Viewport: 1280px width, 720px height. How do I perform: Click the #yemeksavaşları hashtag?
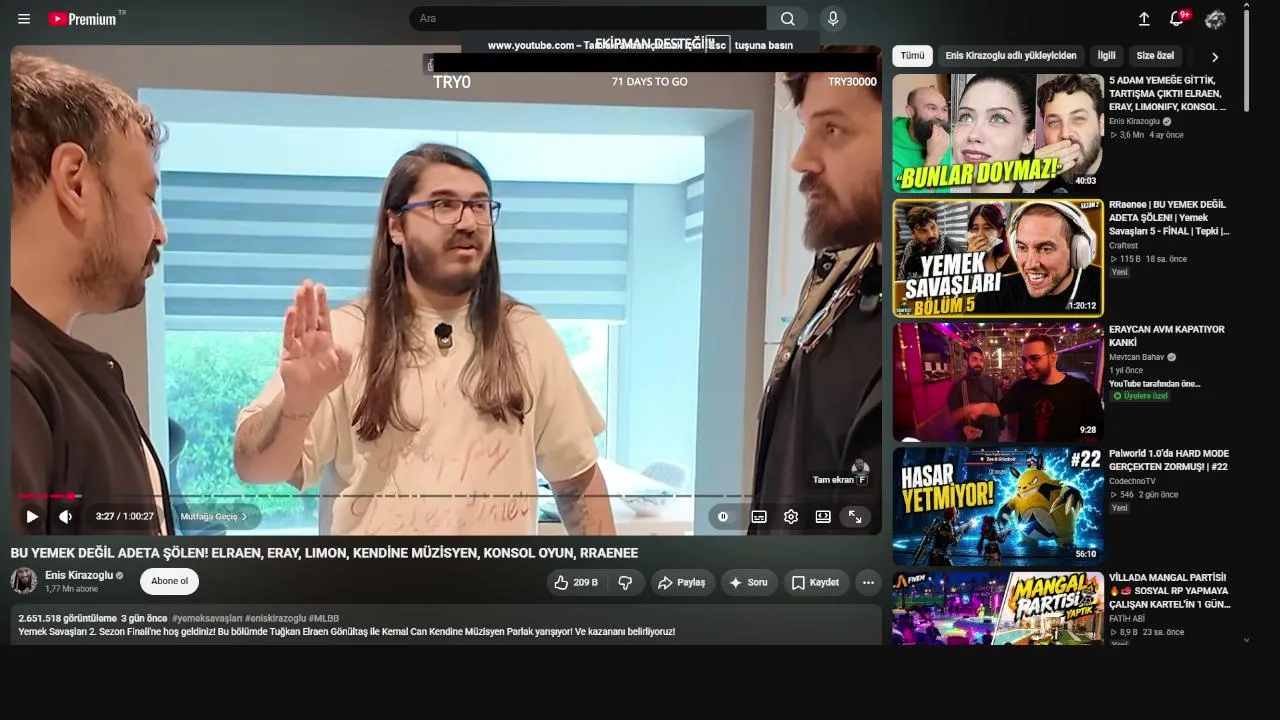pos(207,618)
